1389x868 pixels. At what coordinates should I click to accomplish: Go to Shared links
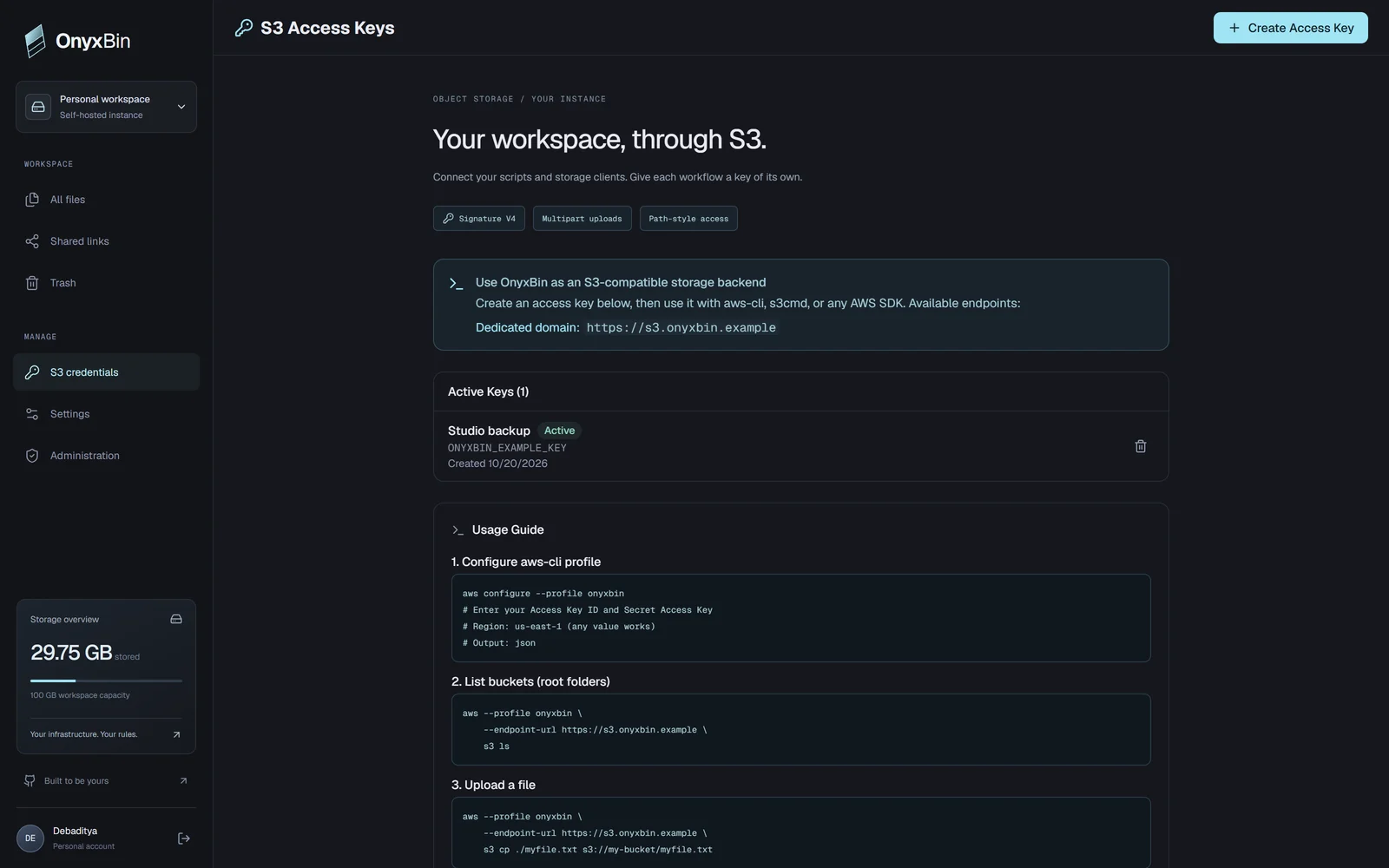(106, 241)
